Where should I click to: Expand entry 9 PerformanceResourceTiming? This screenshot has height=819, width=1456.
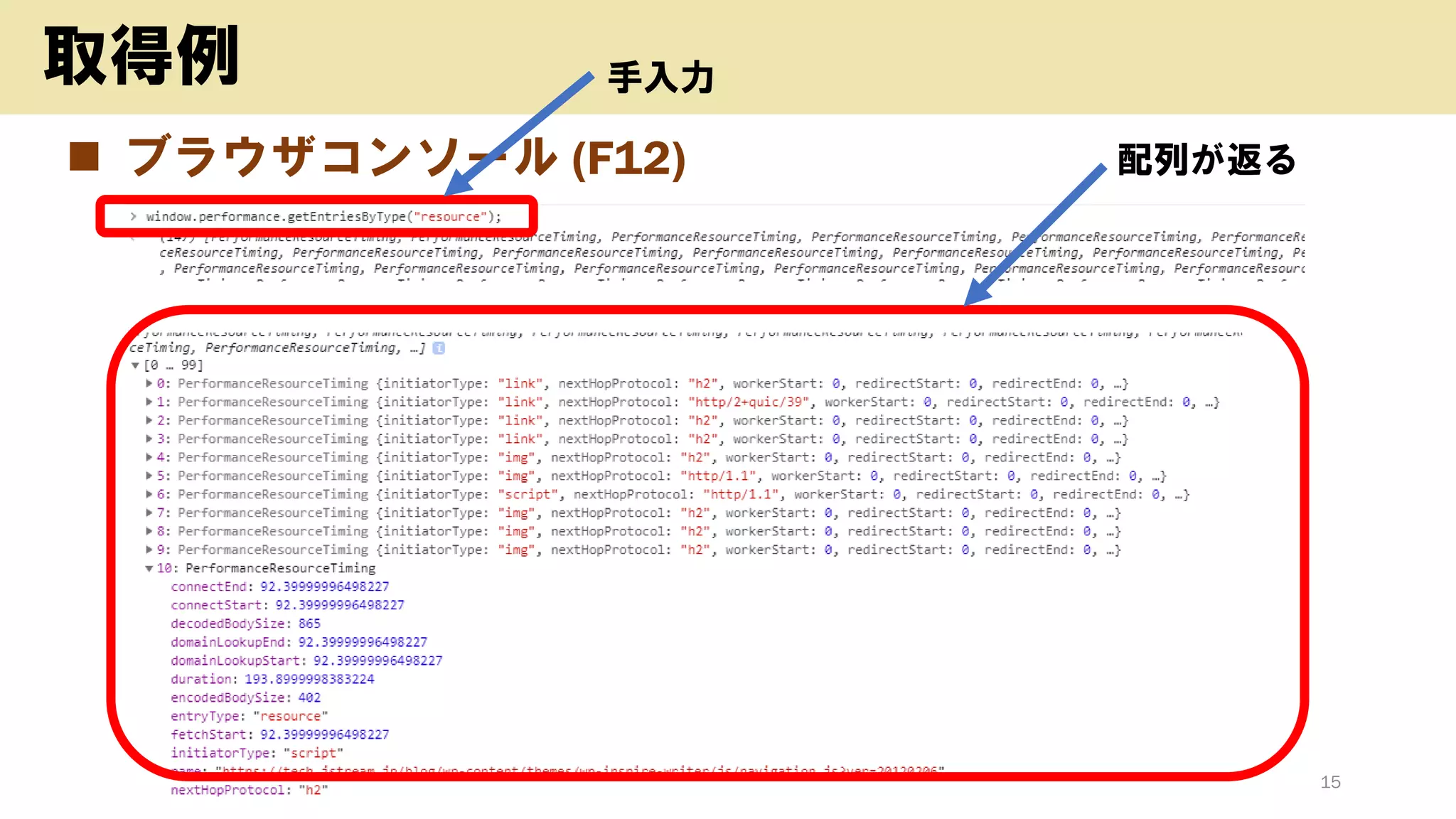[149, 550]
